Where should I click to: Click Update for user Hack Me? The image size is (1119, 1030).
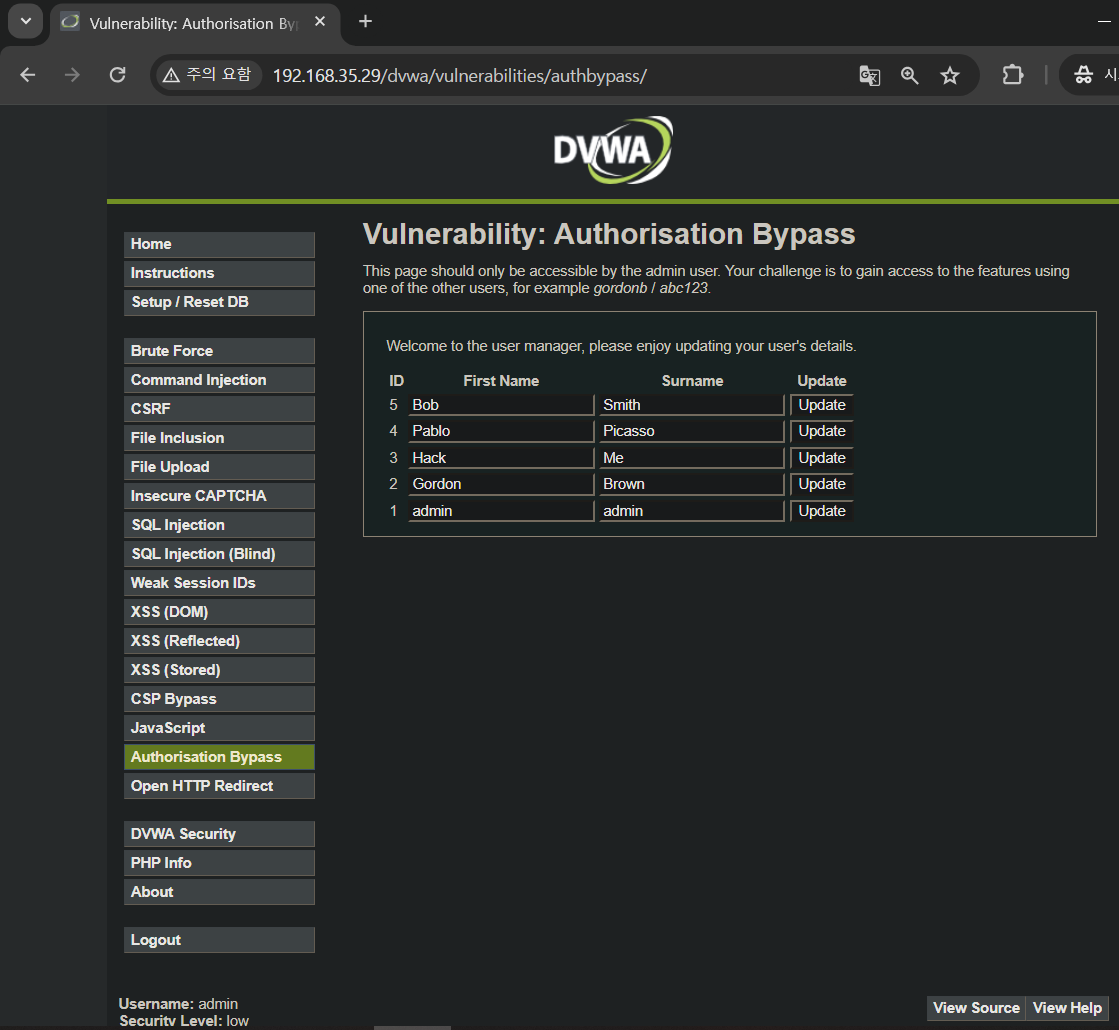click(821, 458)
